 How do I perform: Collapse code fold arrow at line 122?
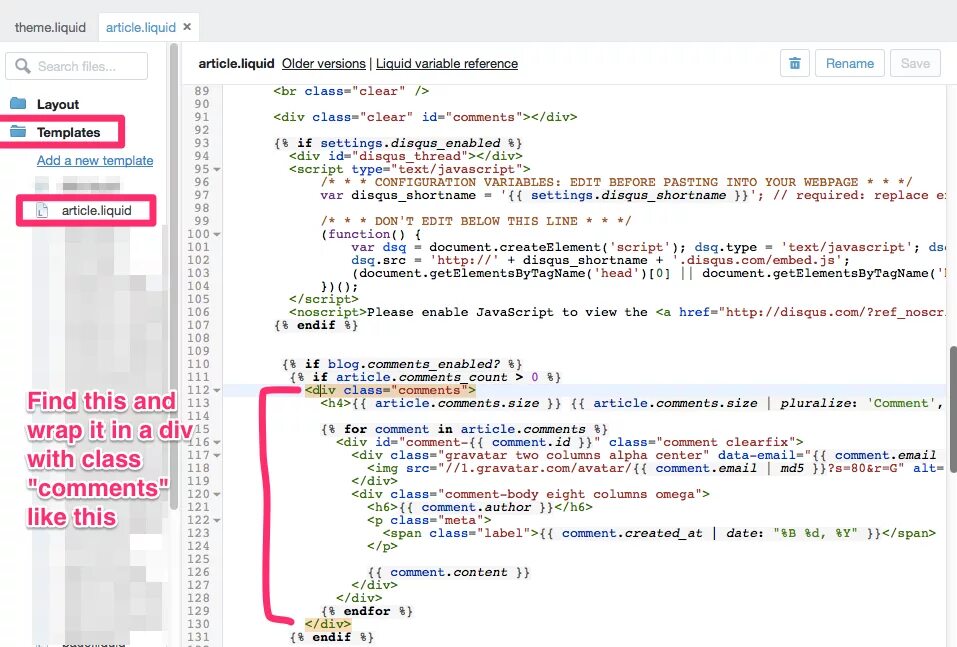click(217, 521)
